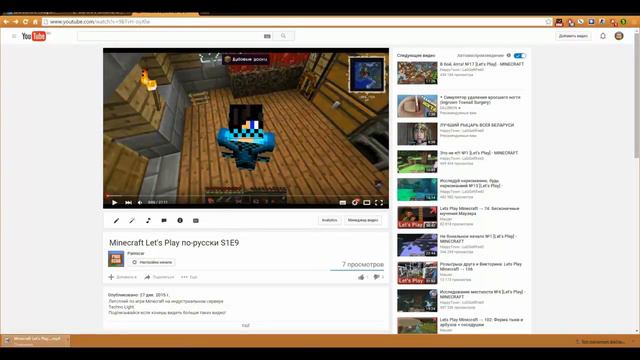Focus the YouTube search field

[x=169, y=36]
